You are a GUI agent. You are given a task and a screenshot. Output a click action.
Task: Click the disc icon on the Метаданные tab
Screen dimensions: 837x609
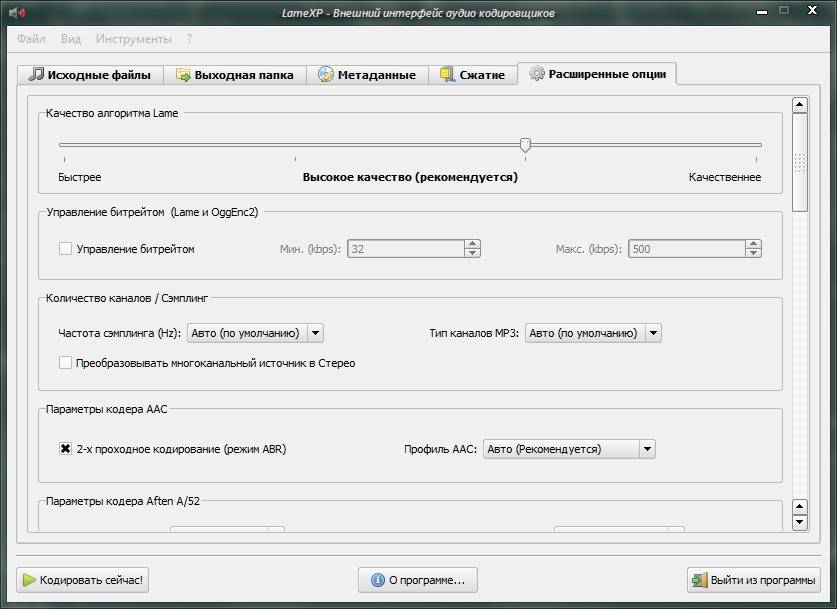point(326,74)
